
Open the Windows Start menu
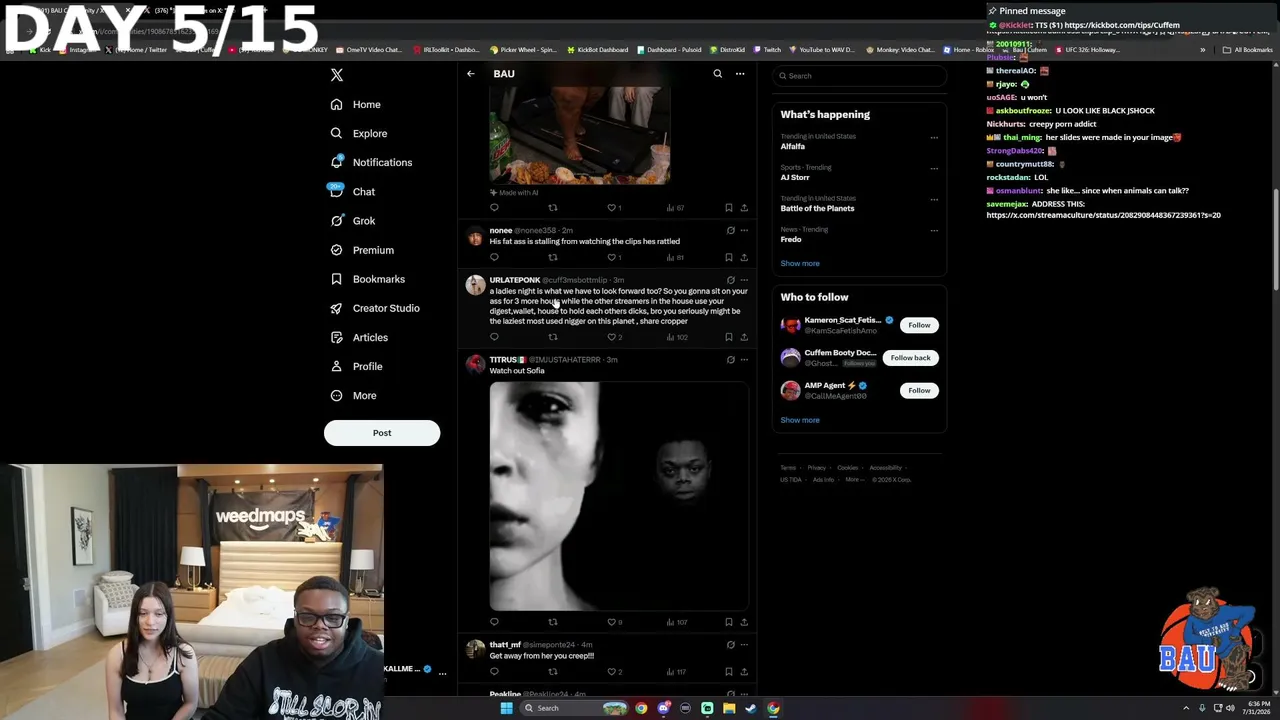506,708
